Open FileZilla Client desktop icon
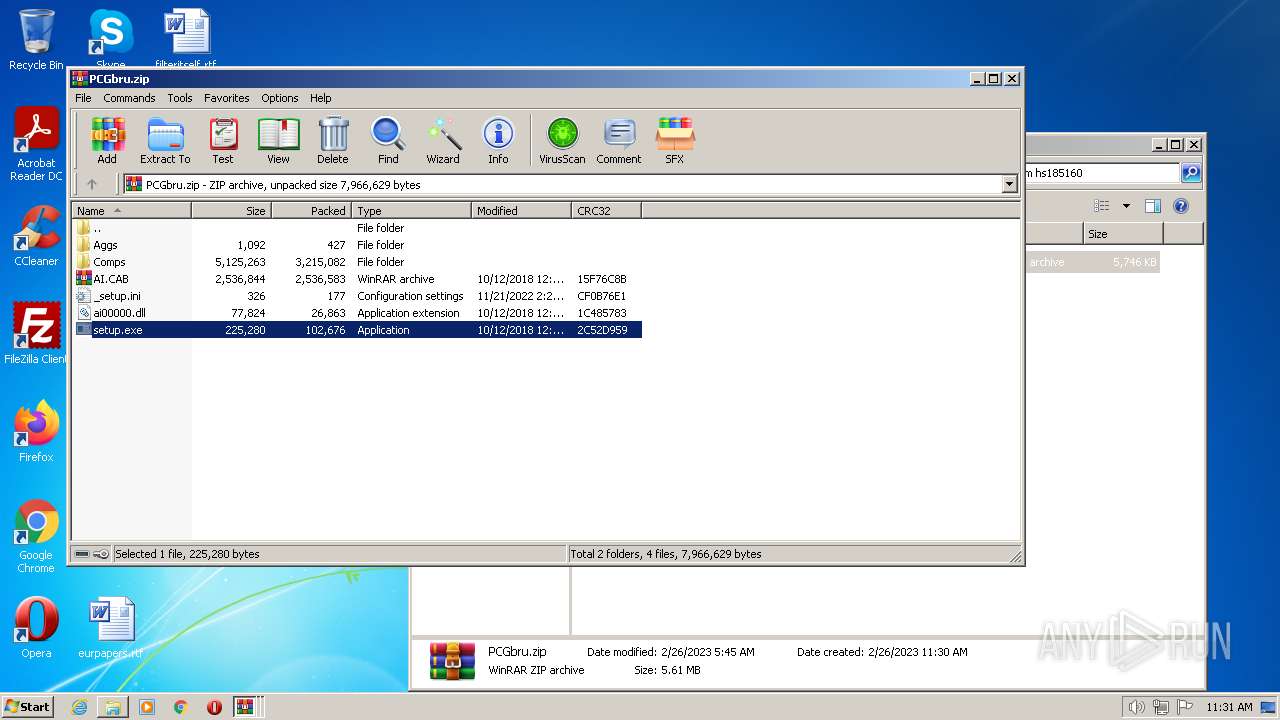The image size is (1280, 720). pyautogui.click(x=36, y=334)
